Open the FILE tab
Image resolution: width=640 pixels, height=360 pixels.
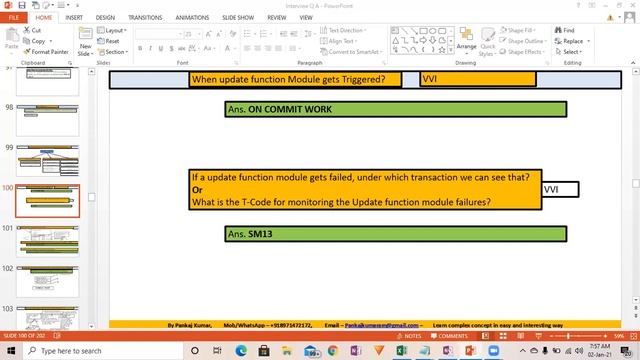click(14, 18)
